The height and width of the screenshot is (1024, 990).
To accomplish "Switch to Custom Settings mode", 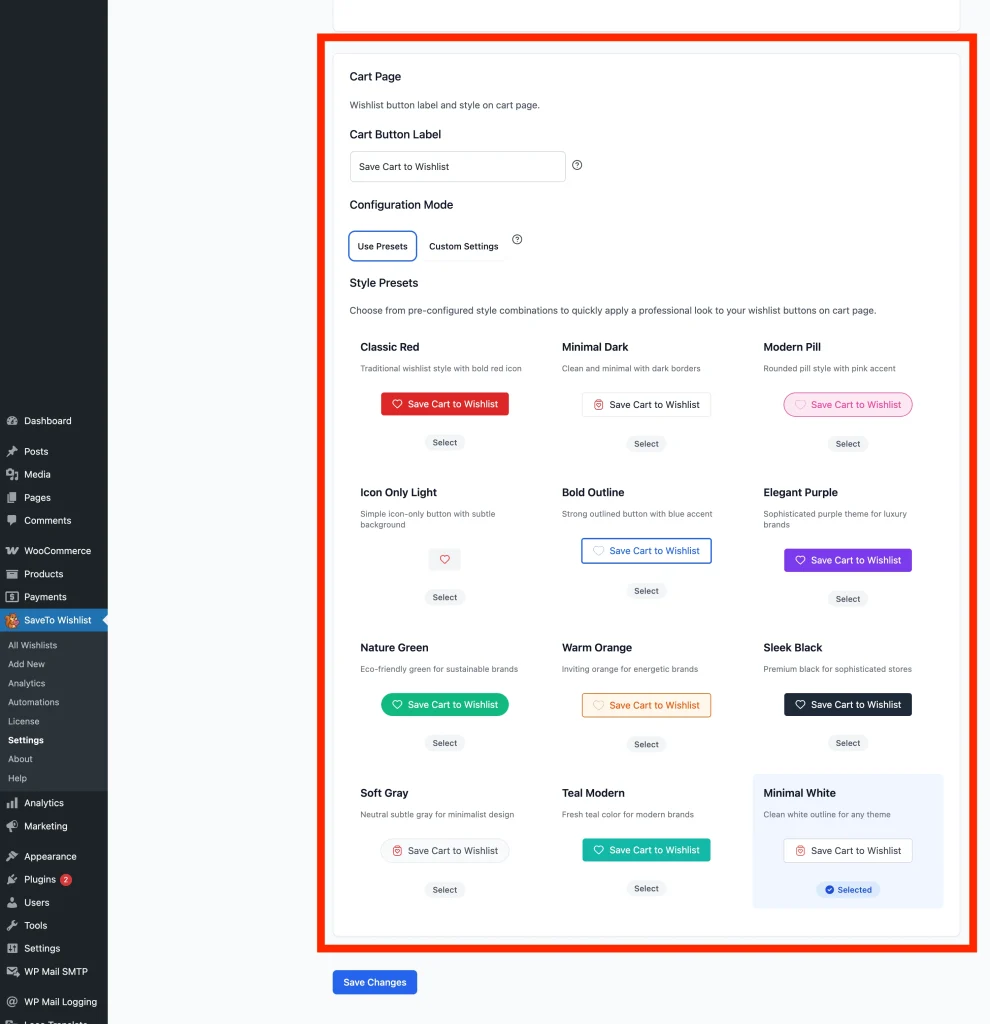I will pyautogui.click(x=464, y=246).
